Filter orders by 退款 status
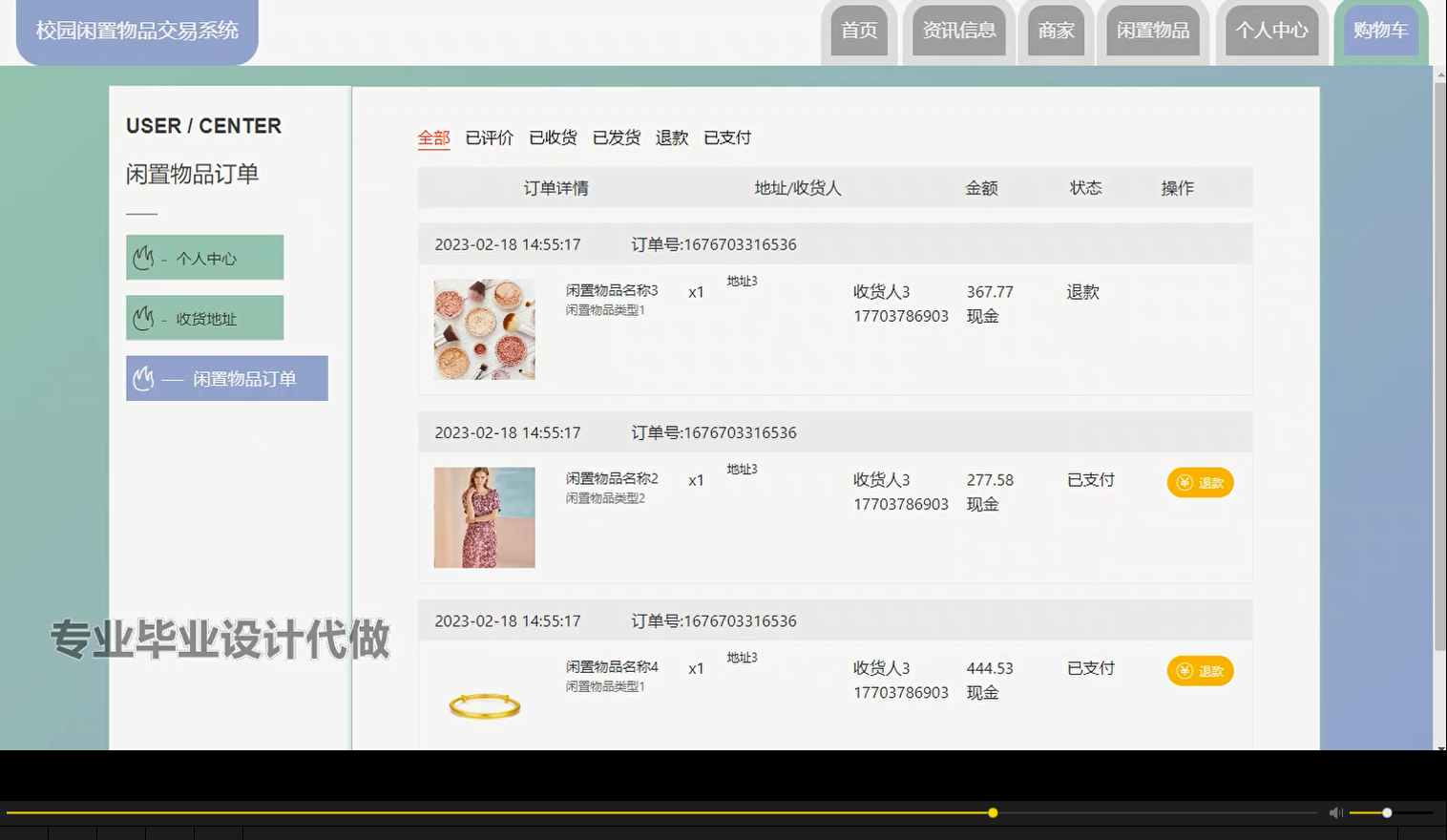This screenshot has height=840, width=1447. [x=671, y=137]
